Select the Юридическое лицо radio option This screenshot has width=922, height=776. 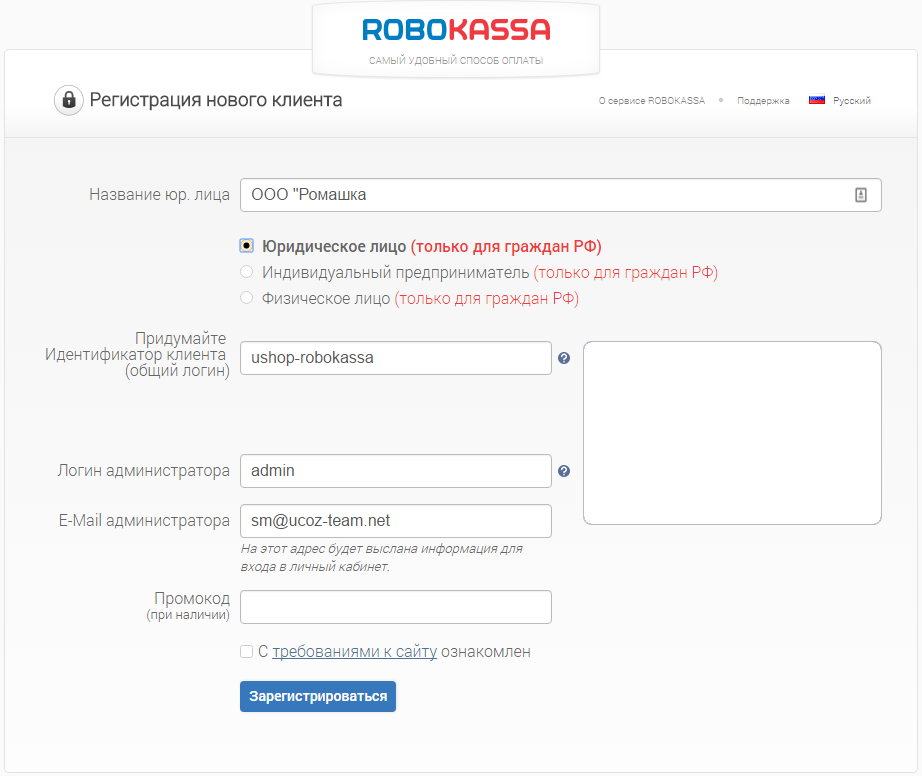coord(247,246)
